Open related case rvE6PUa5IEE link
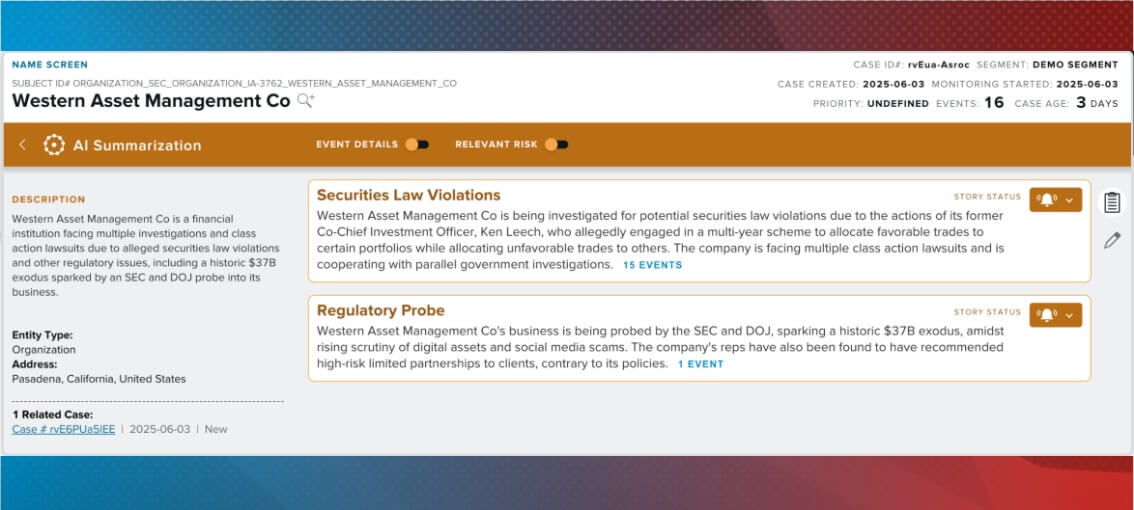The width and height of the screenshot is (1134, 510). (x=64, y=429)
